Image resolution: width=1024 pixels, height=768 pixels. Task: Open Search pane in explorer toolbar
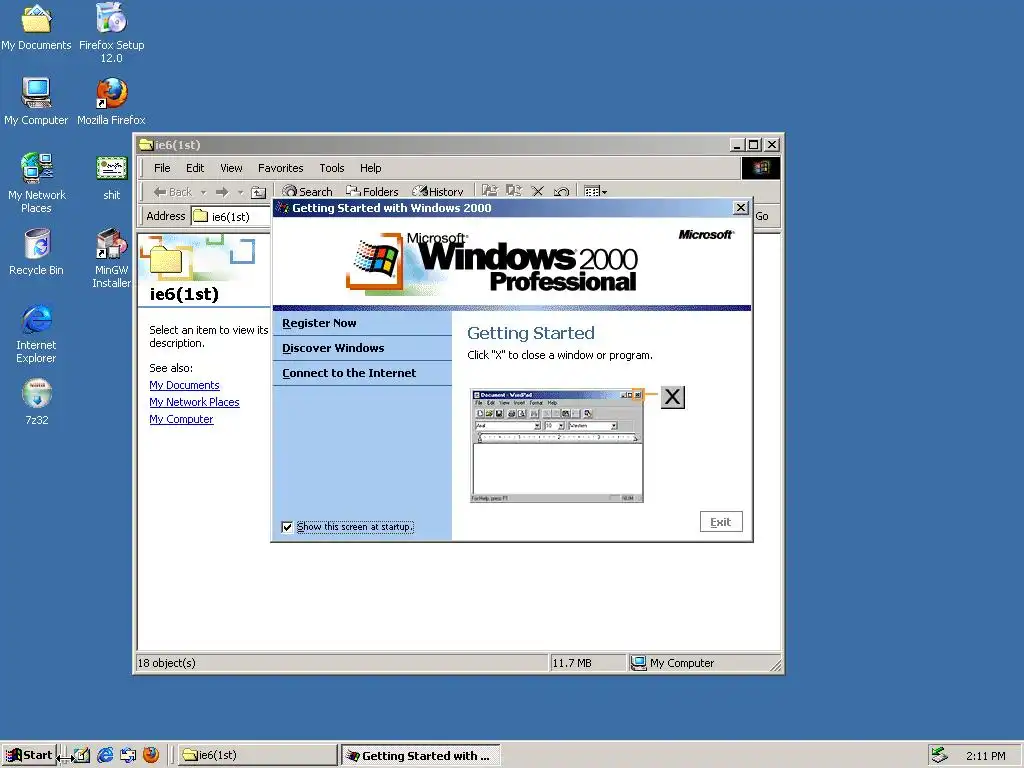307,191
